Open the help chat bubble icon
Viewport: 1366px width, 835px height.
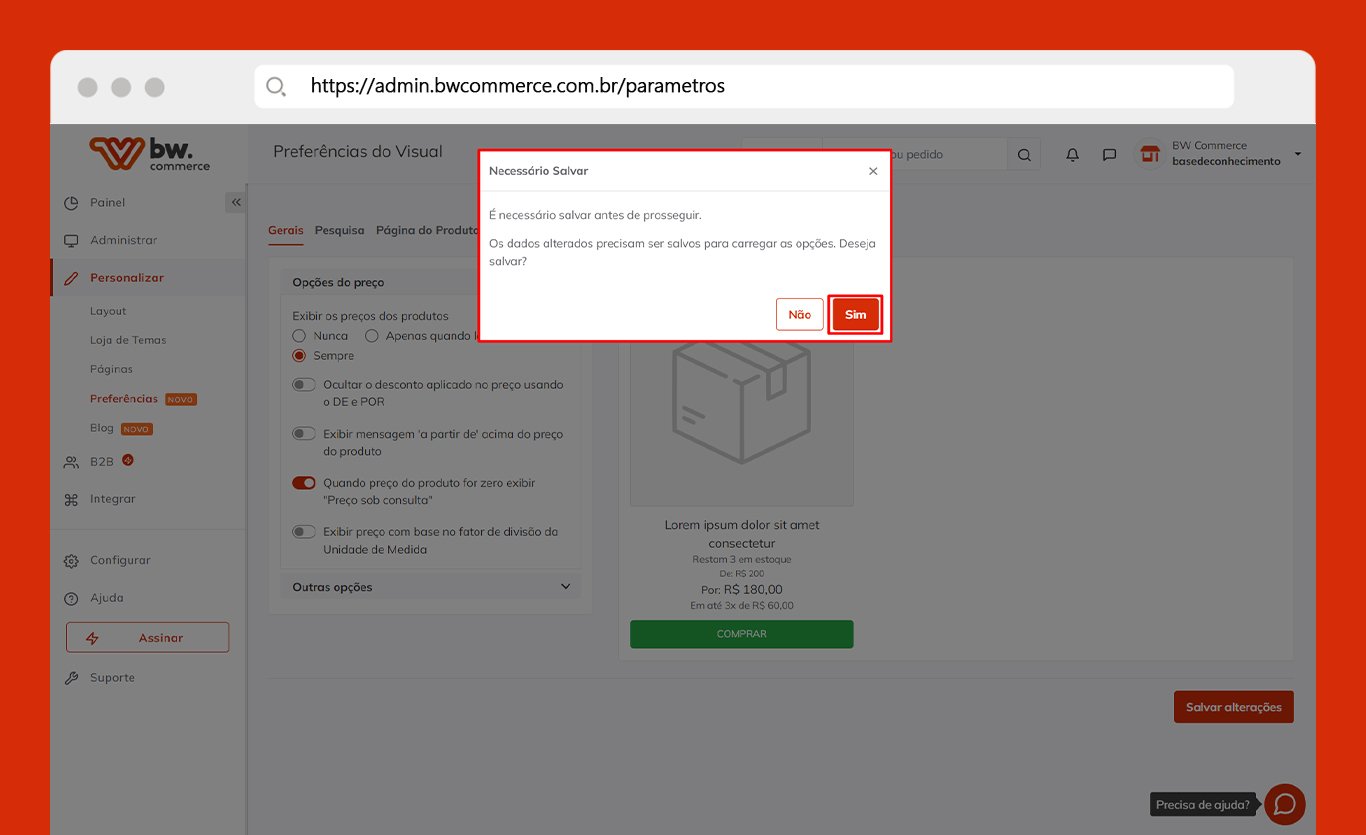pos(1284,804)
